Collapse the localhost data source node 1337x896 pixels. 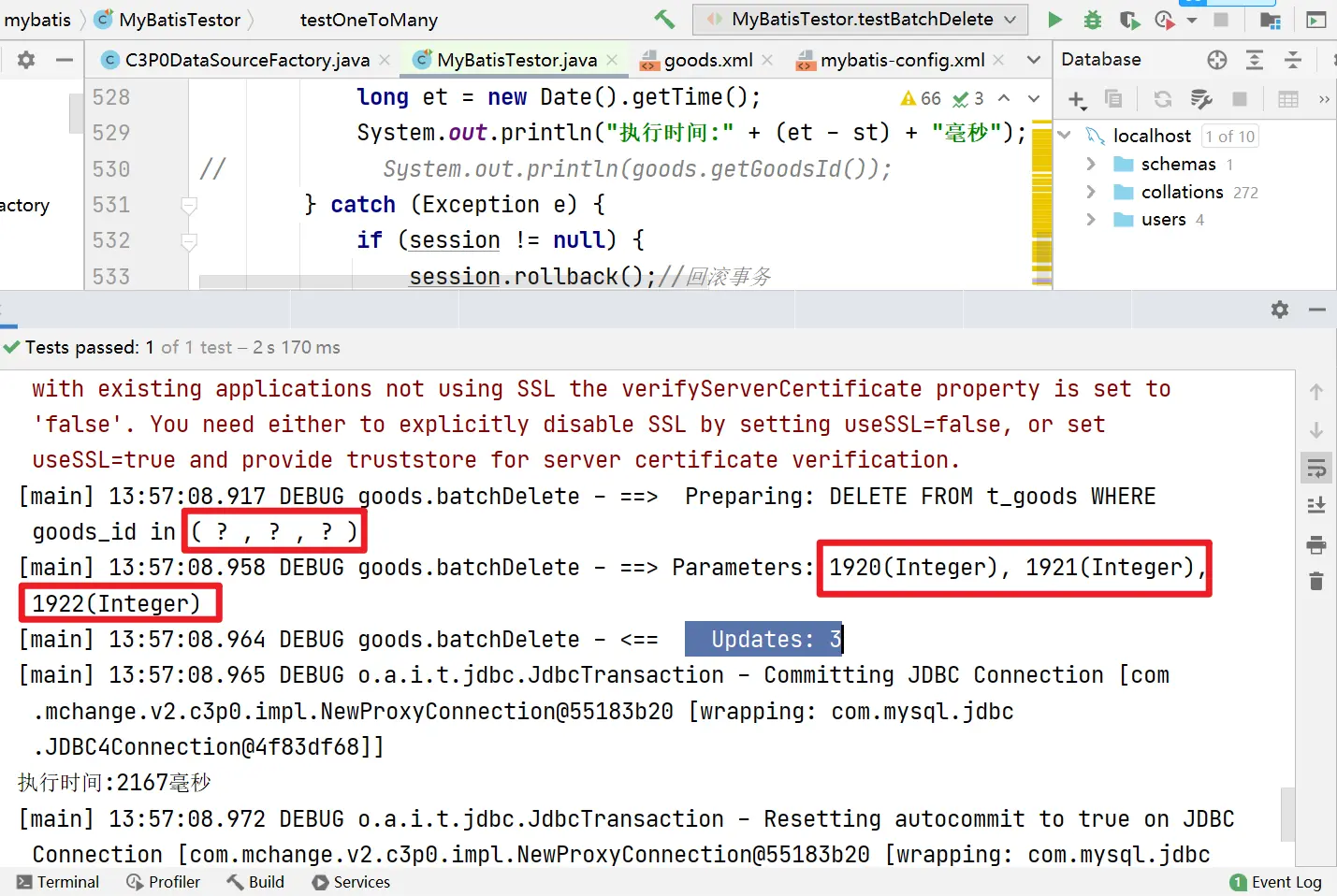click(1064, 136)
